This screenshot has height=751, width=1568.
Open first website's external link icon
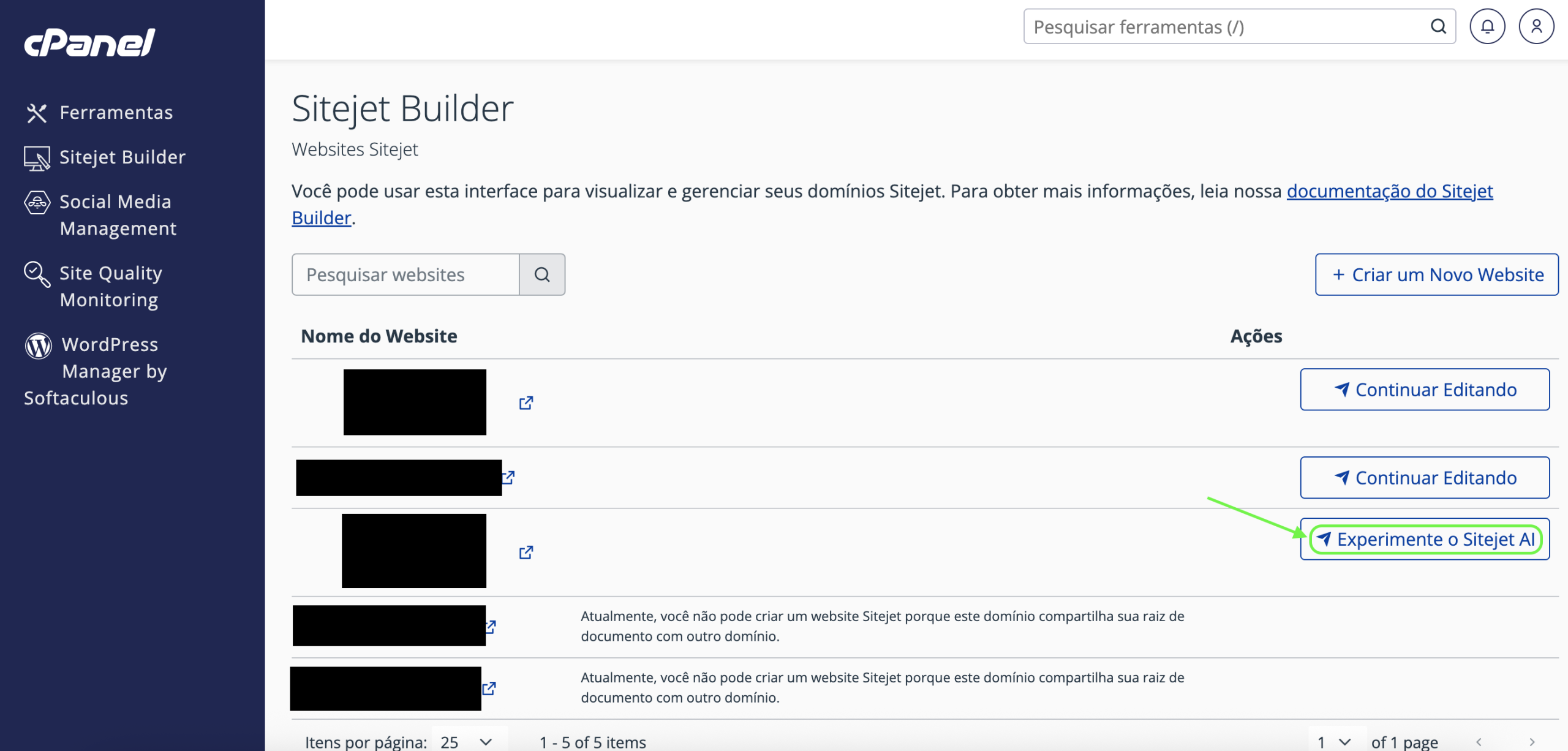[x=526, y=402]
